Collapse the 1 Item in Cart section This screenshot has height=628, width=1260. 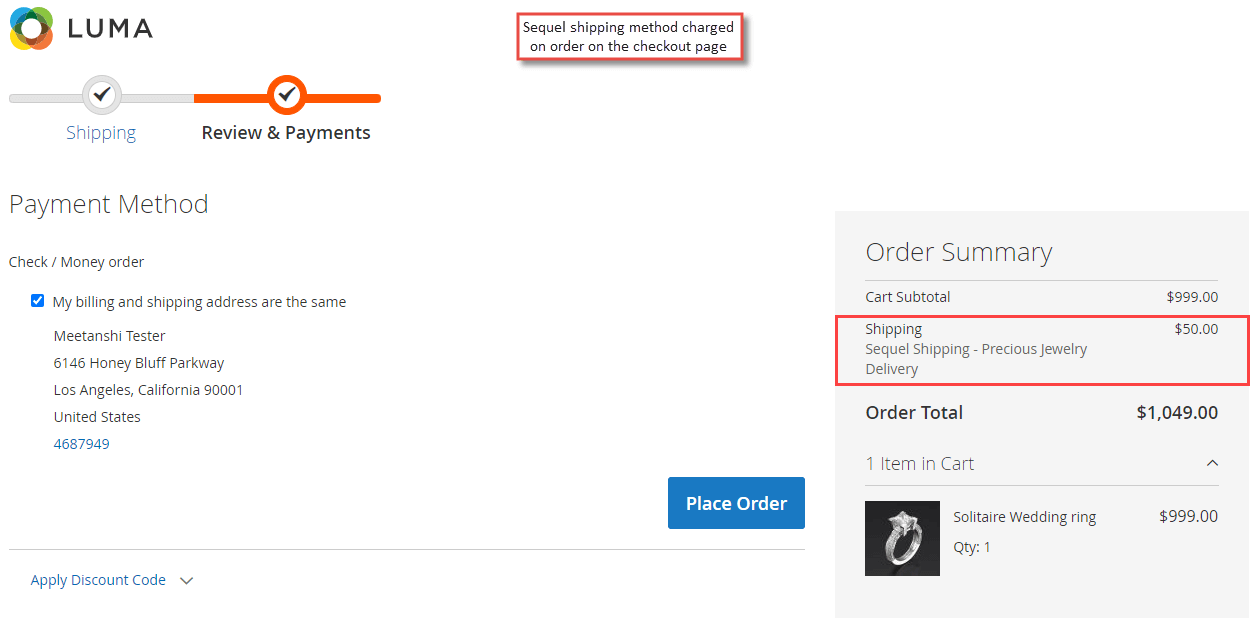[x=1212, y=463]
